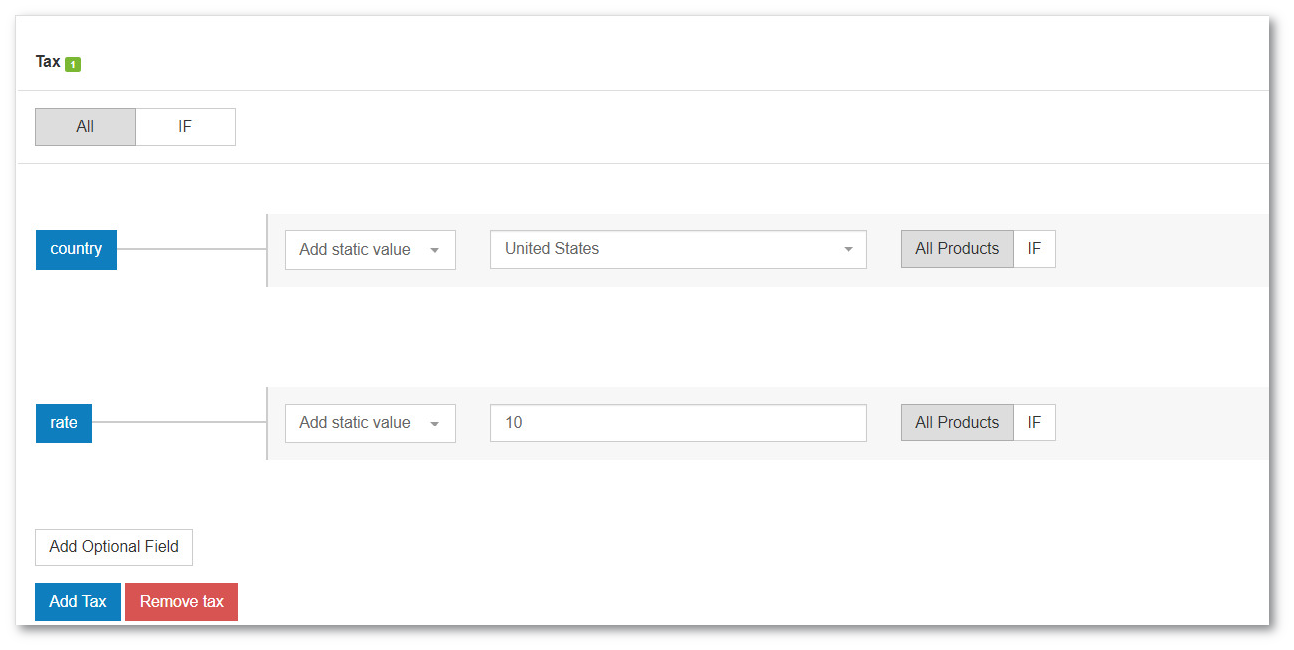The height and width of the screenshot is (650, 1294).
Task: Click caret arrow on United States selector
Action: (x=848, y=249)
